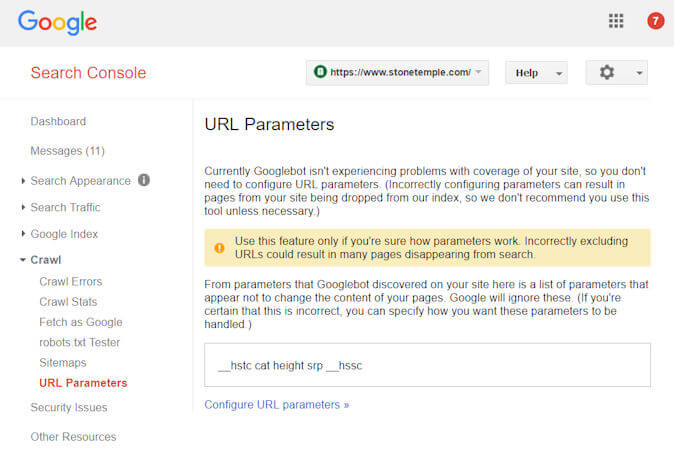Click the yellow warning notice text
This screenshot has width=674, height=457.
[x=431, y=248]
